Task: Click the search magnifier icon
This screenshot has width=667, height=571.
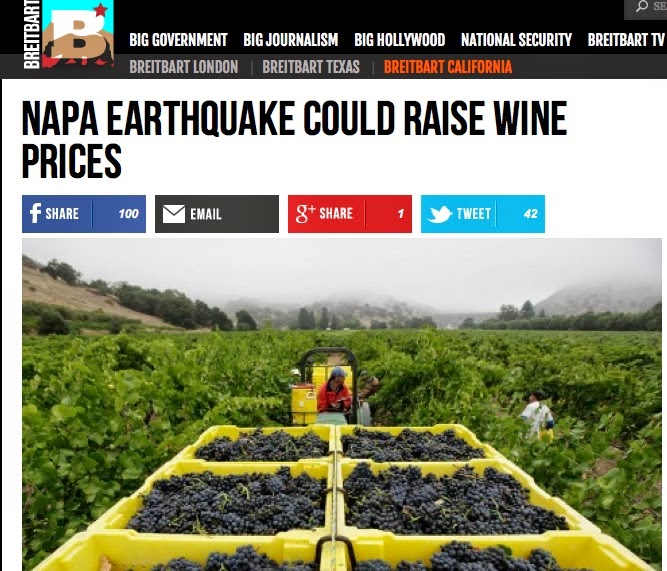Action: 642,6
